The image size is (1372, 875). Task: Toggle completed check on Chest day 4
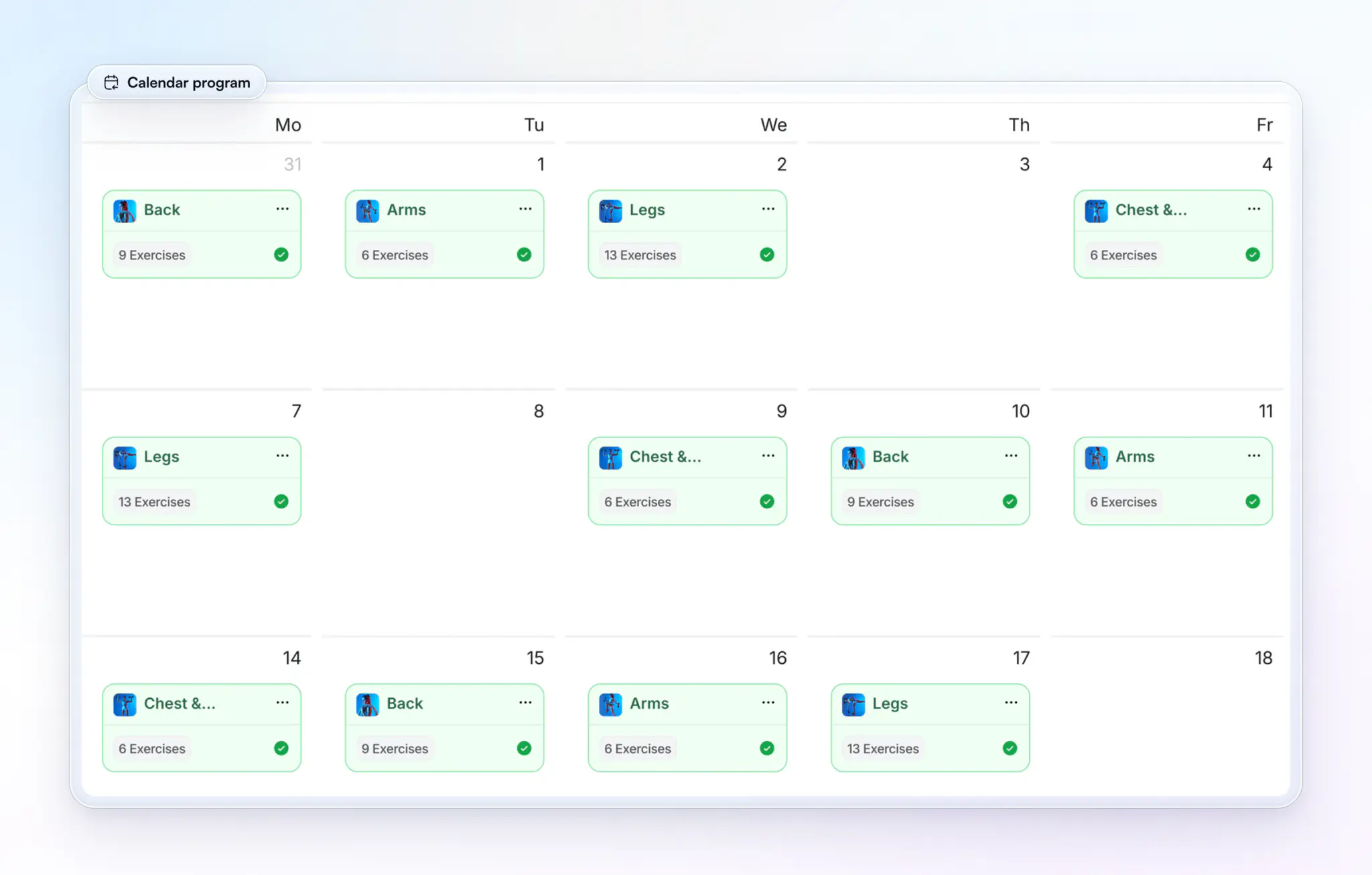[1253, 255]
